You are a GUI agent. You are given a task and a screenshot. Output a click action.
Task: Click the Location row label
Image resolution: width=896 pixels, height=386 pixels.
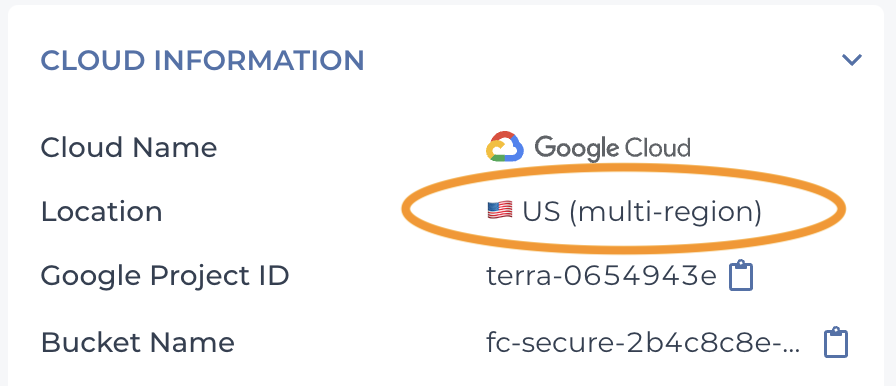(x=102, y=211)
